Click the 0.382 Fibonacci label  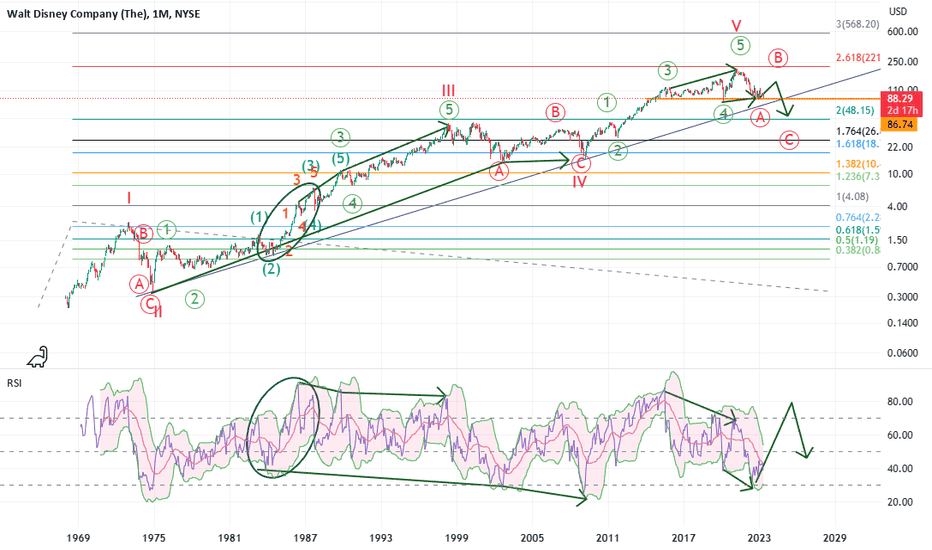(x=858, y=250)
